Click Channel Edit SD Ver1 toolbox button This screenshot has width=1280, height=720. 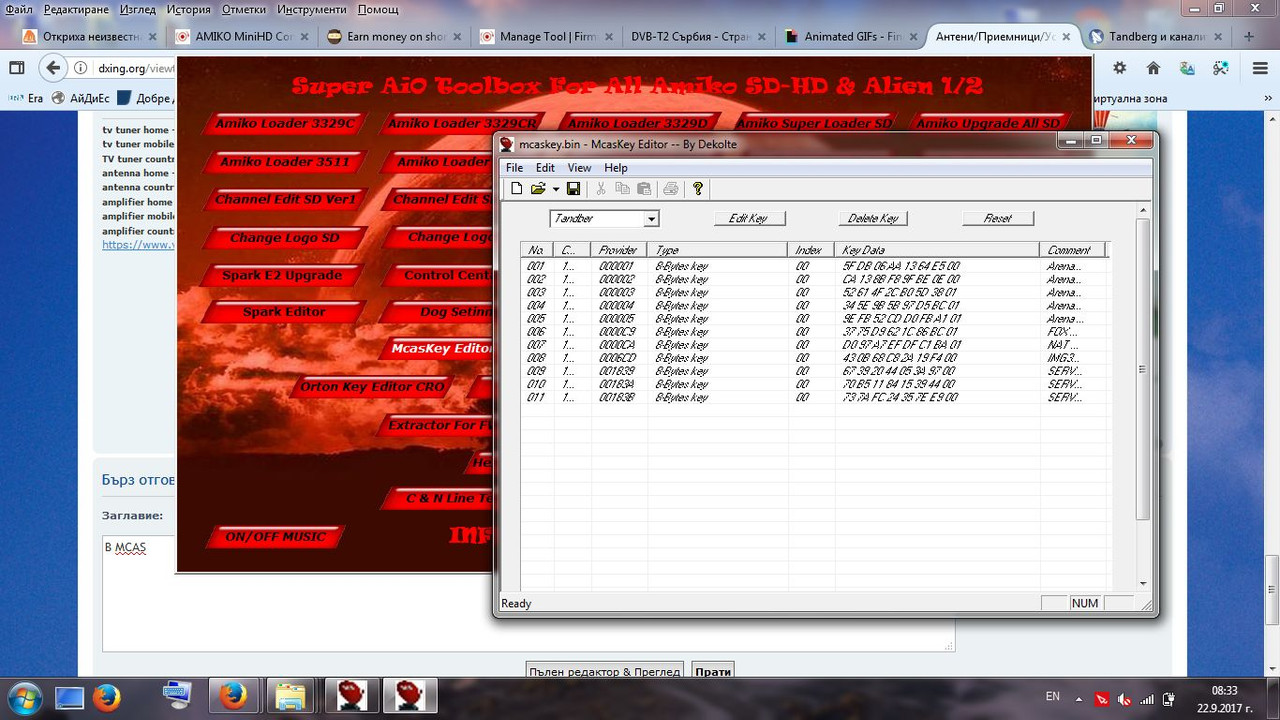285,200
